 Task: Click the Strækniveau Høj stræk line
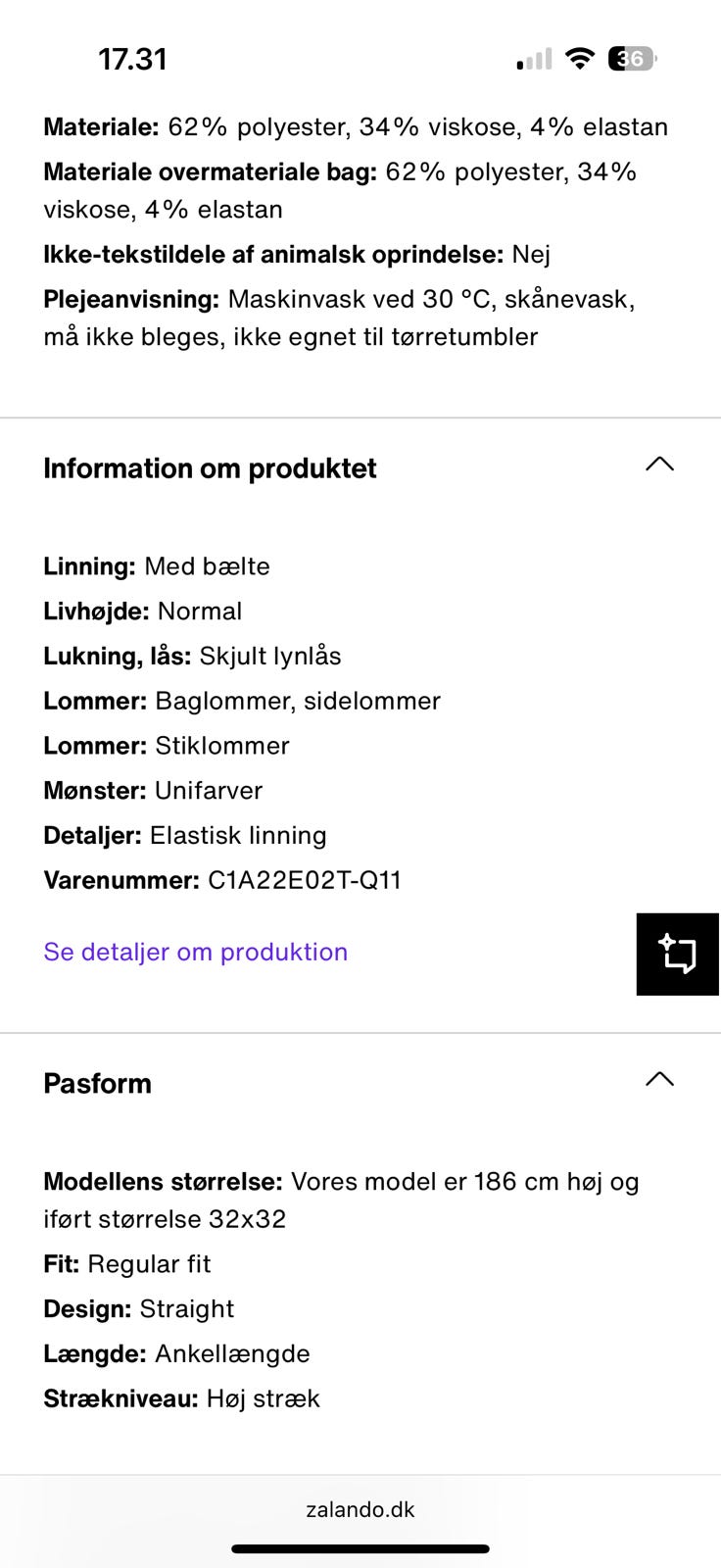pyautogui.click(x=181, y=1398)
